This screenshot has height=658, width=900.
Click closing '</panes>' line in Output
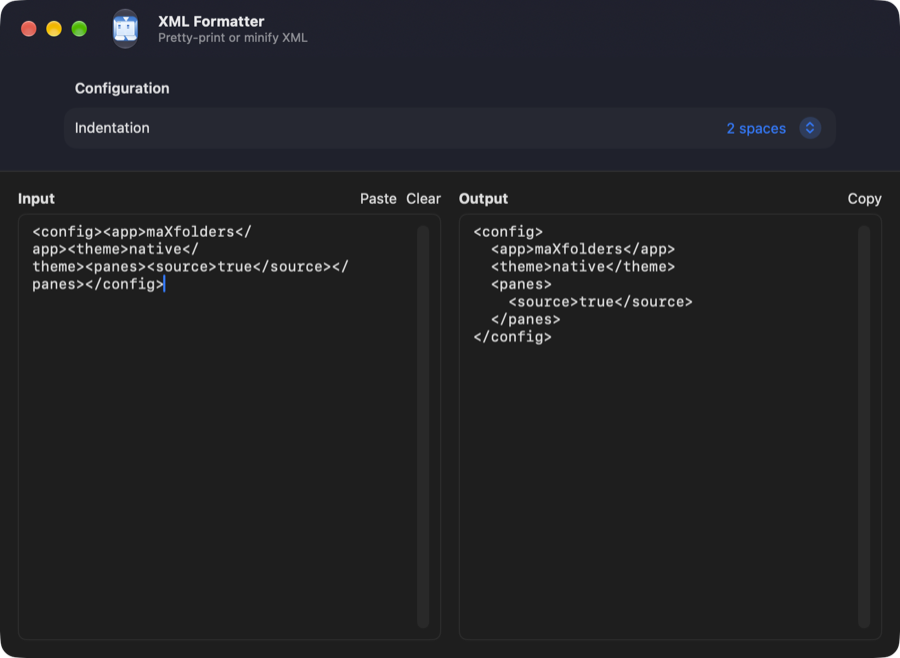526,319
